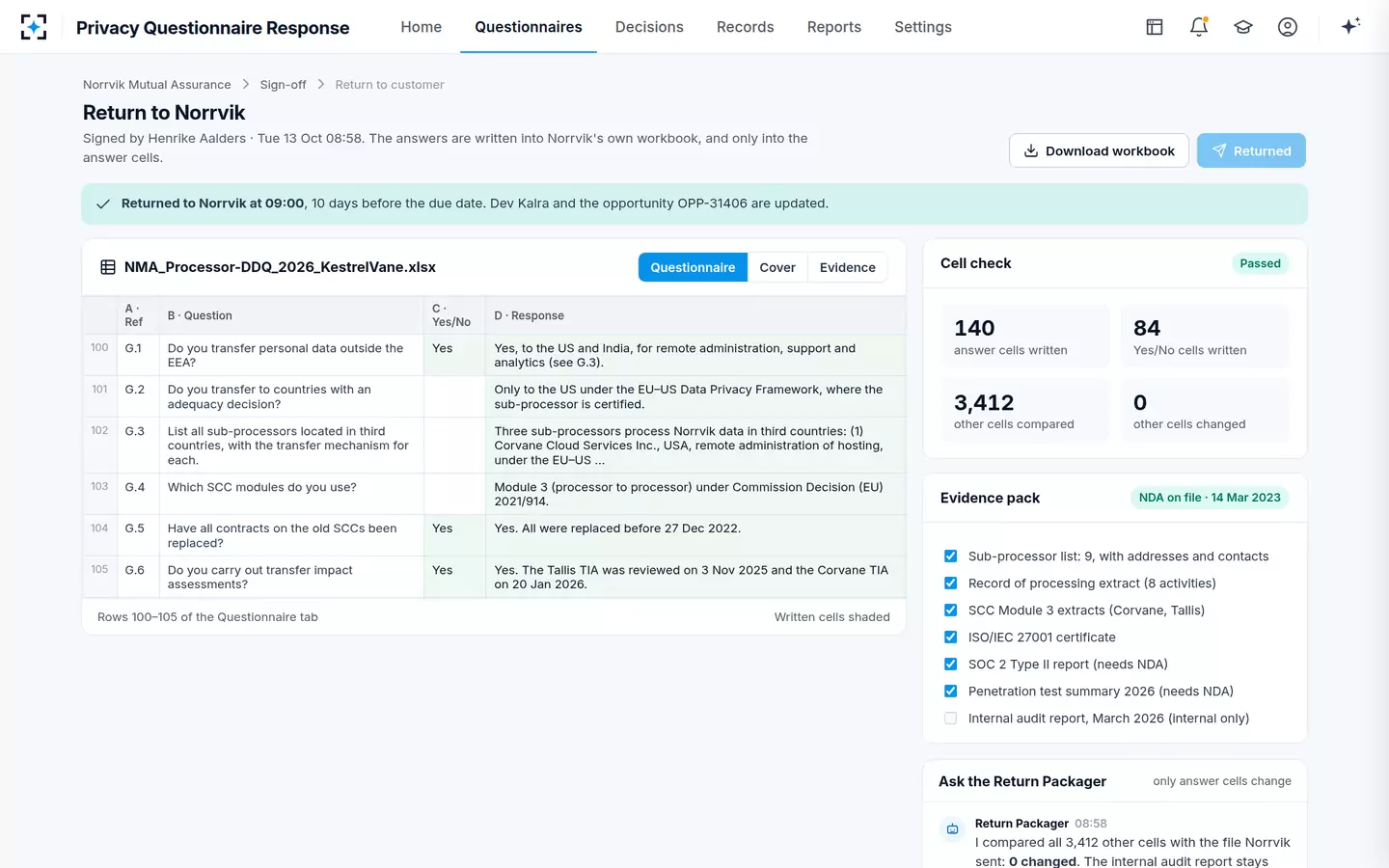Select the G.3 sub-processors question cell
This screenshot has width=1389, height=868.
coord(291,446)
